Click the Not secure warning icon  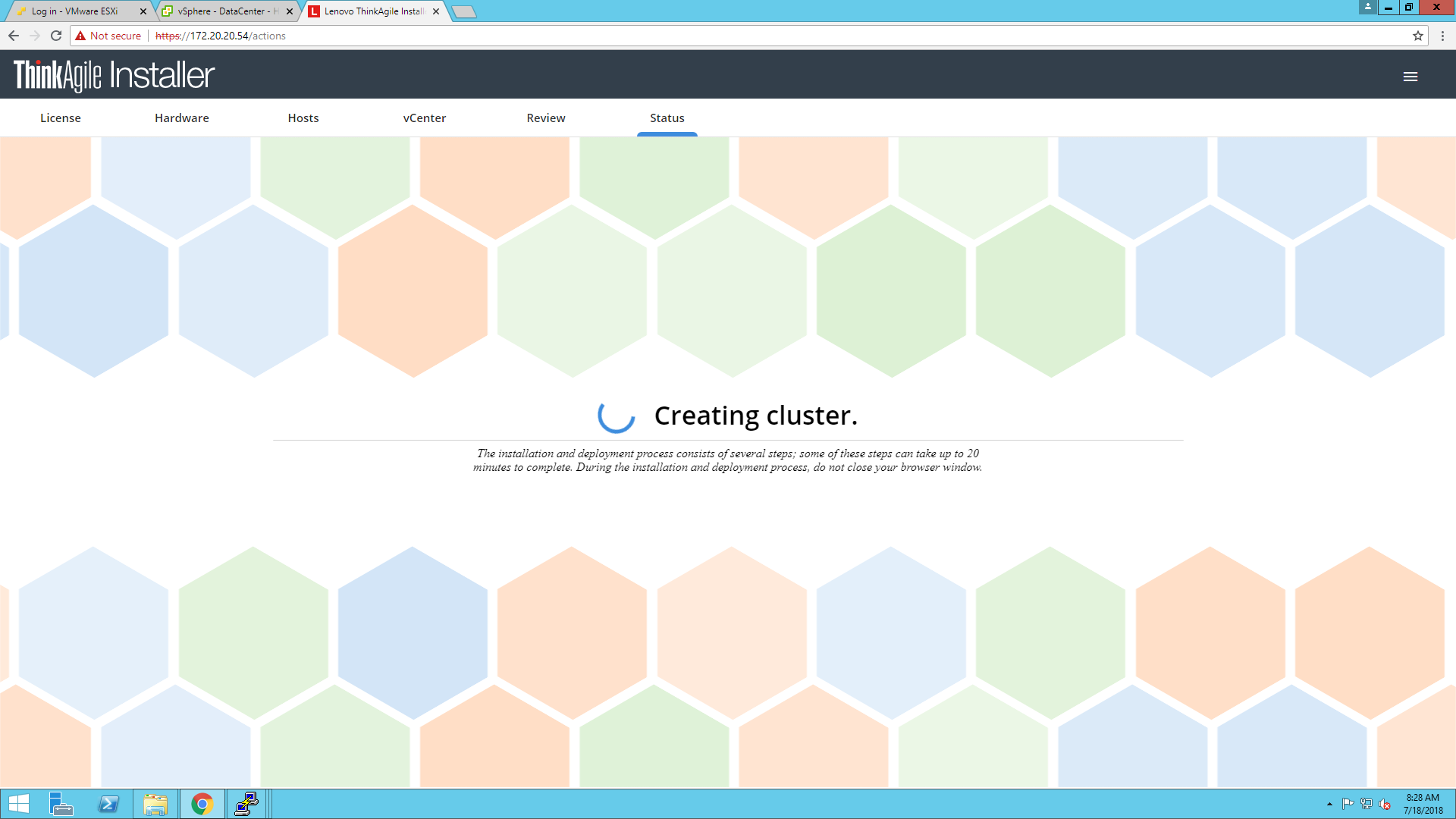click(80, 36)
